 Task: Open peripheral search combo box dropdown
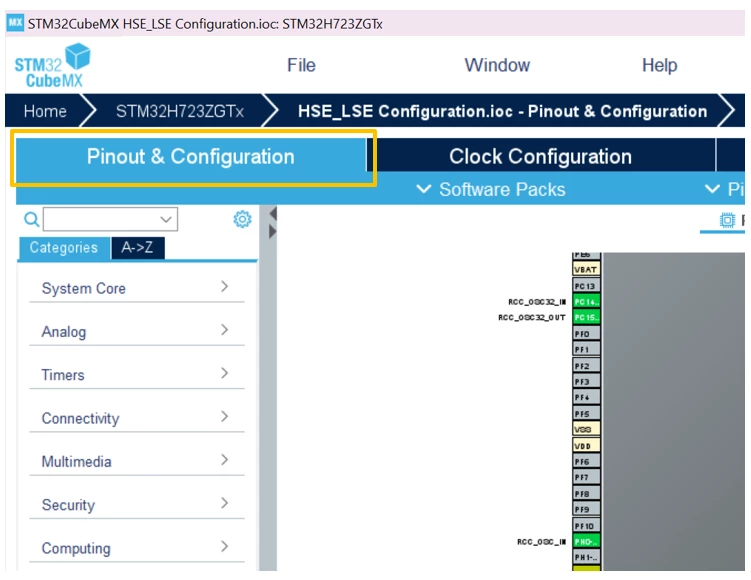(166, 219)
